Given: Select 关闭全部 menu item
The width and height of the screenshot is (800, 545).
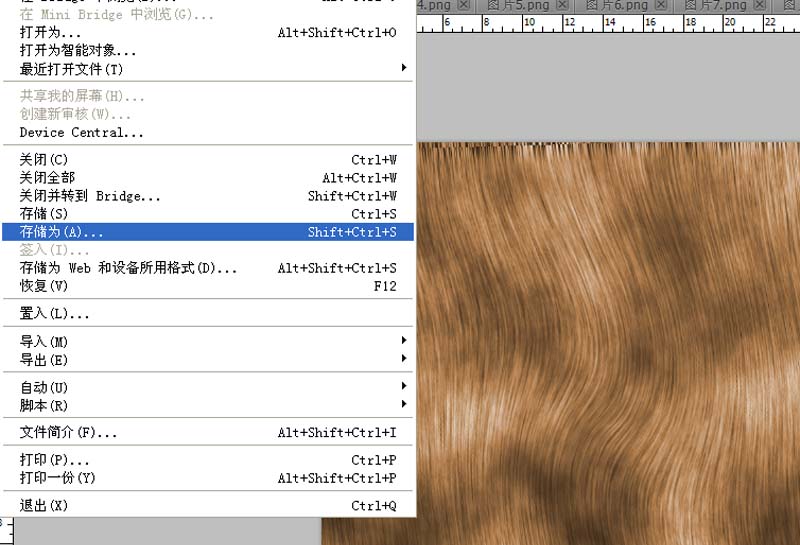Looking at the screenshot, I should [x=208, y=178].
